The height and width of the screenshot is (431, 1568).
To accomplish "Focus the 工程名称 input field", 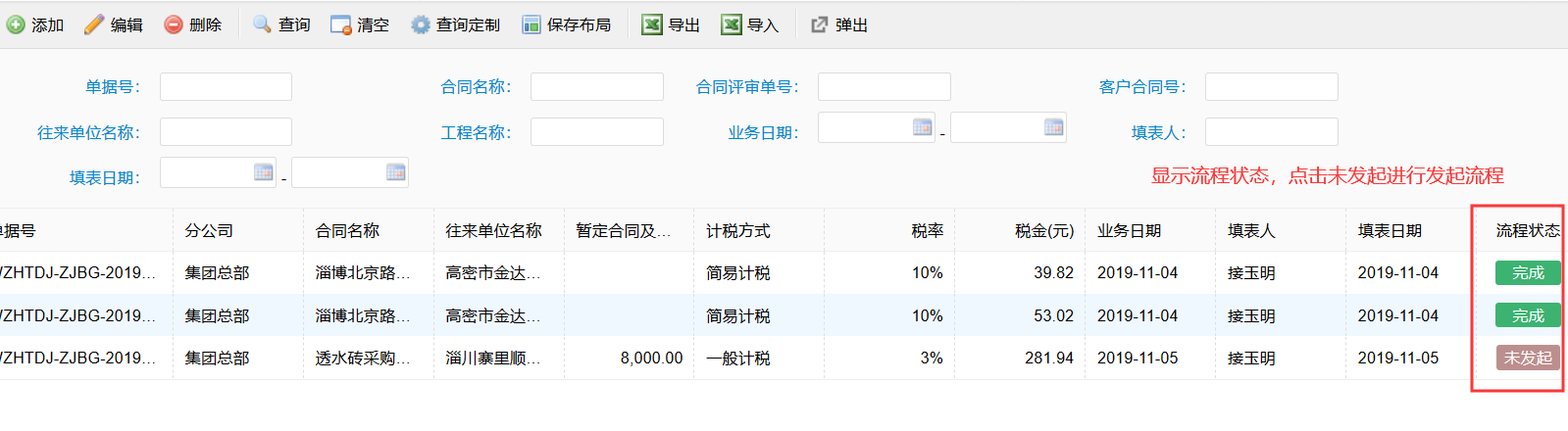I will (x=597, y=131).
